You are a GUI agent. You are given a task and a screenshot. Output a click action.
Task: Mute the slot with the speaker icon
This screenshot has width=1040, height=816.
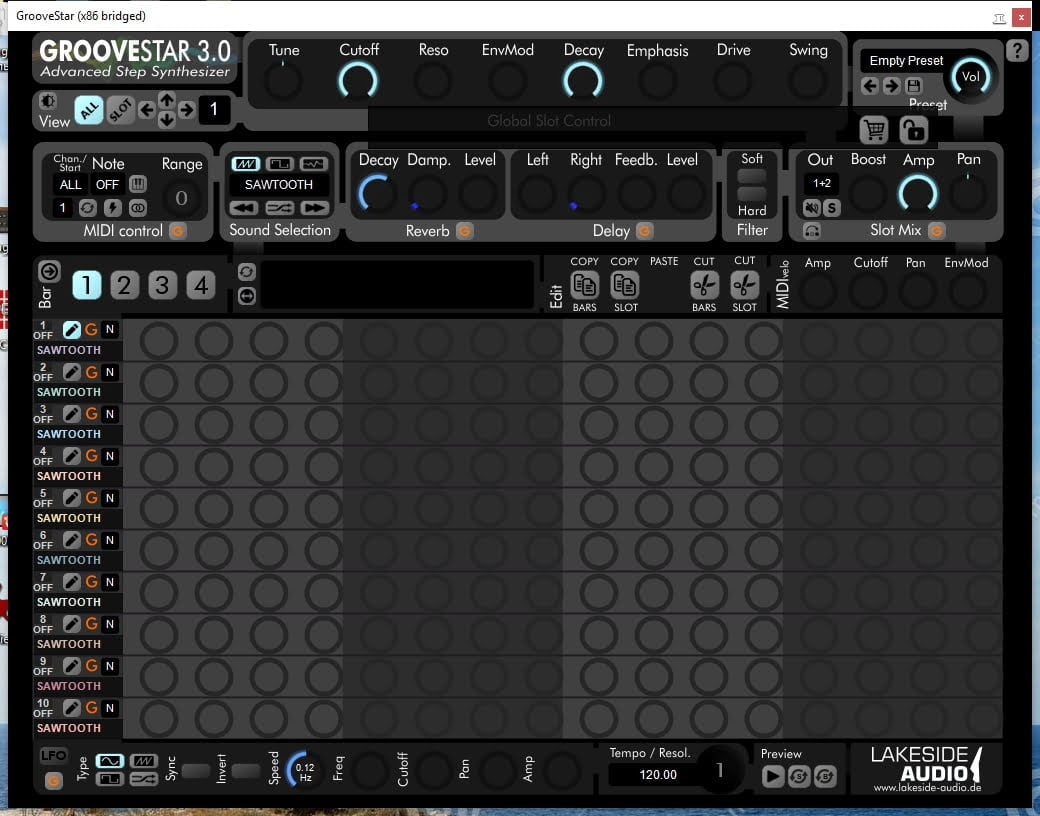coord(812,208)
